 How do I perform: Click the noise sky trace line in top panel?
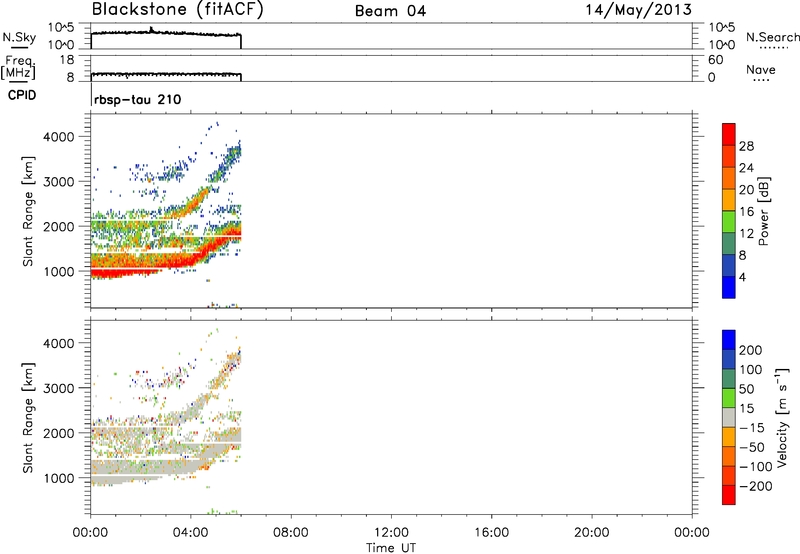166,33
